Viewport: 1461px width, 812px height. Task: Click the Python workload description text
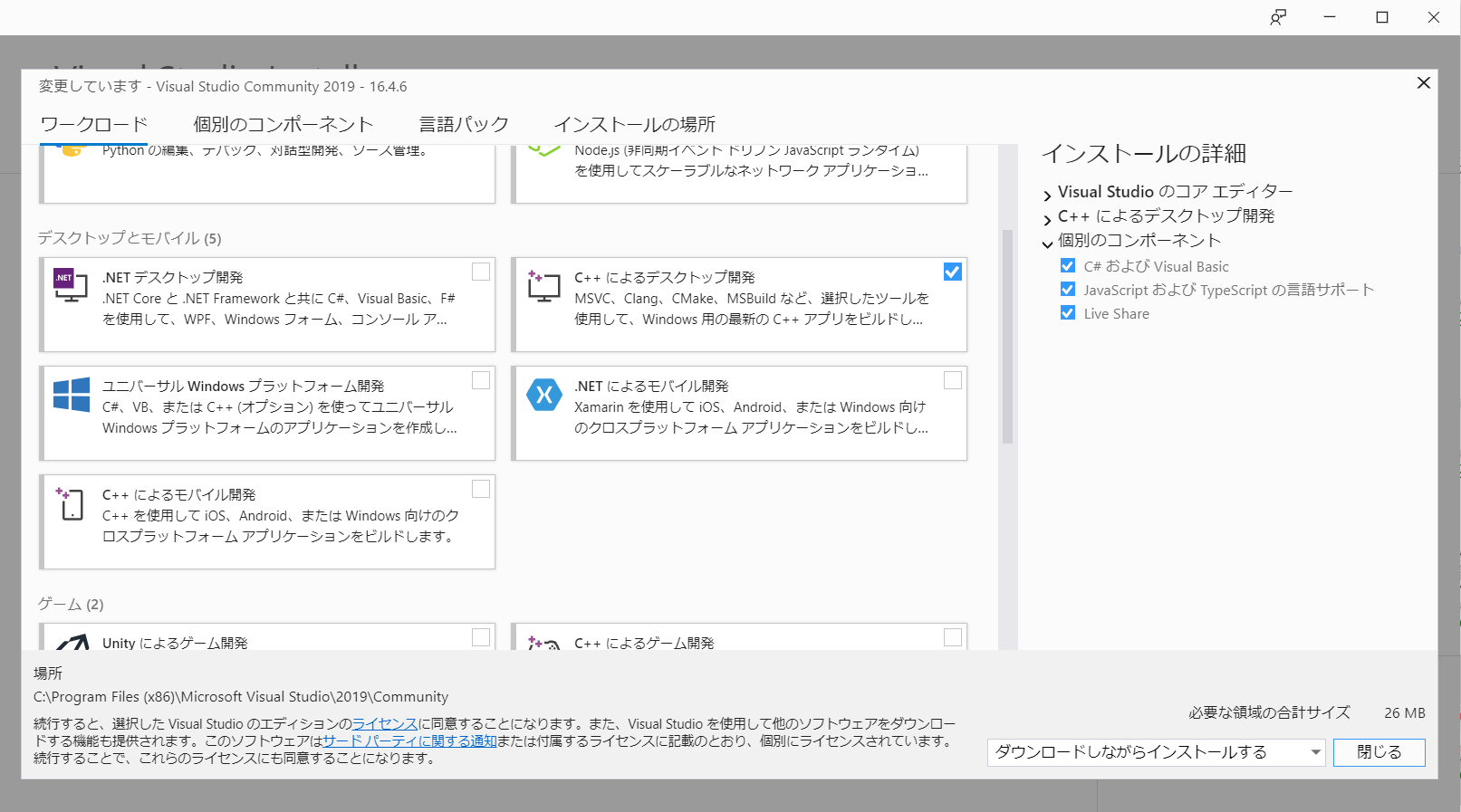coord(264,150)
